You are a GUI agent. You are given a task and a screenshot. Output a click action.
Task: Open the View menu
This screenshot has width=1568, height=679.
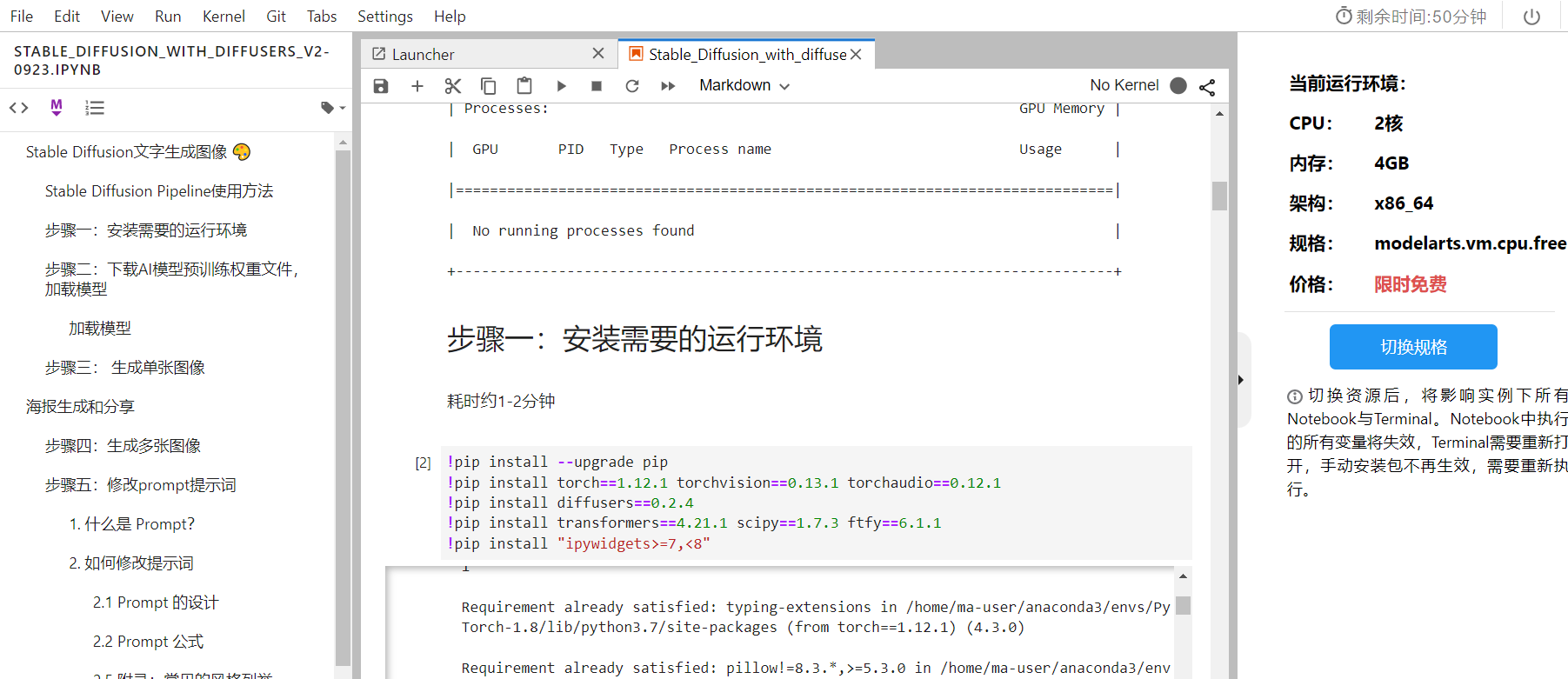click(117, 17)
